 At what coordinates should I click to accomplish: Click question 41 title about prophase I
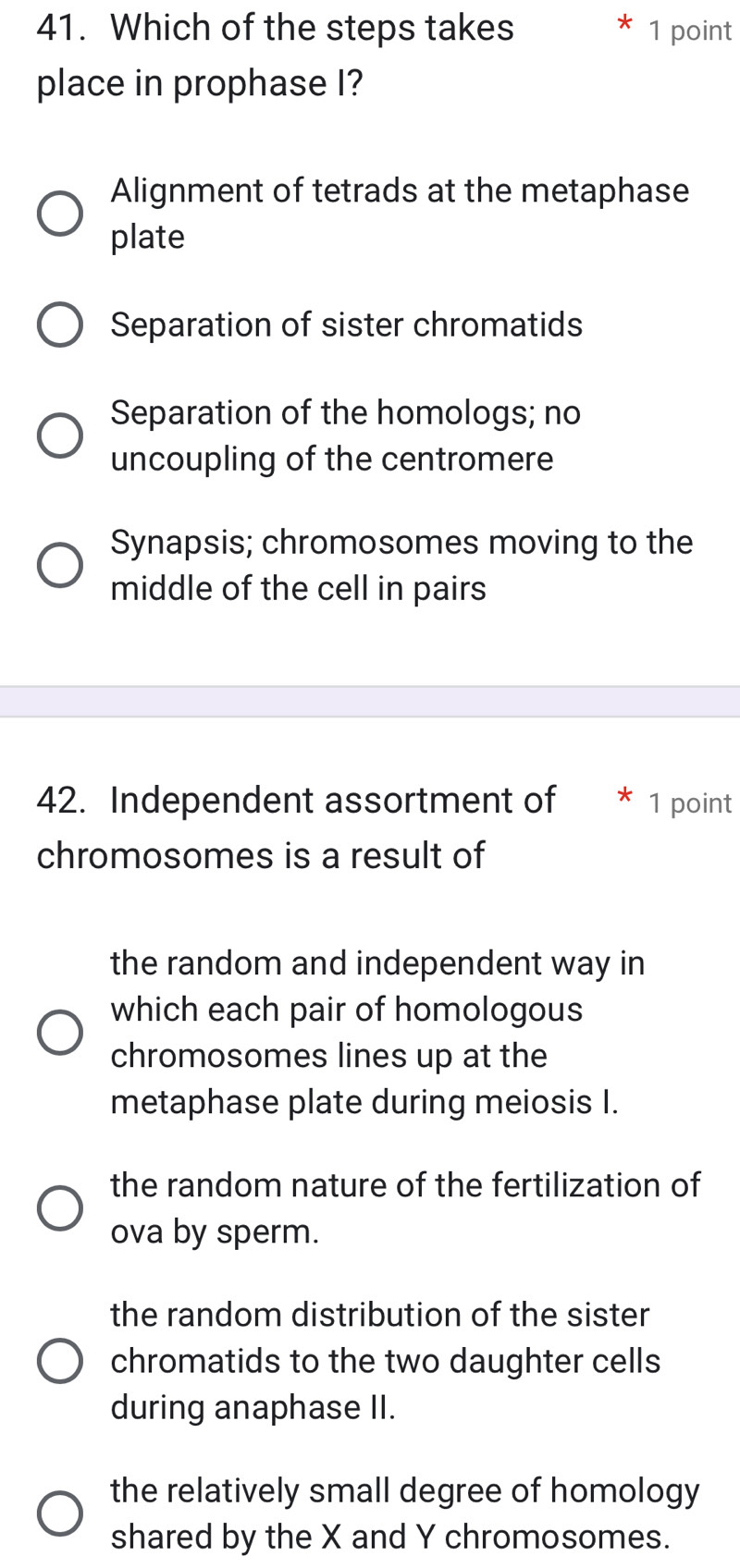275,55
